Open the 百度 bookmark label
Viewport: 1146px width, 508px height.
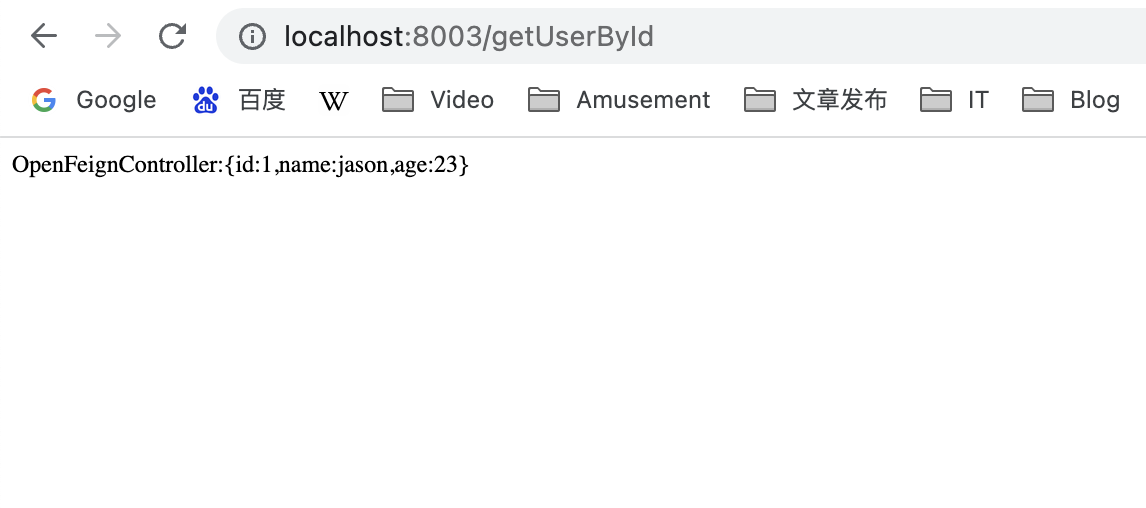point(262,99)
